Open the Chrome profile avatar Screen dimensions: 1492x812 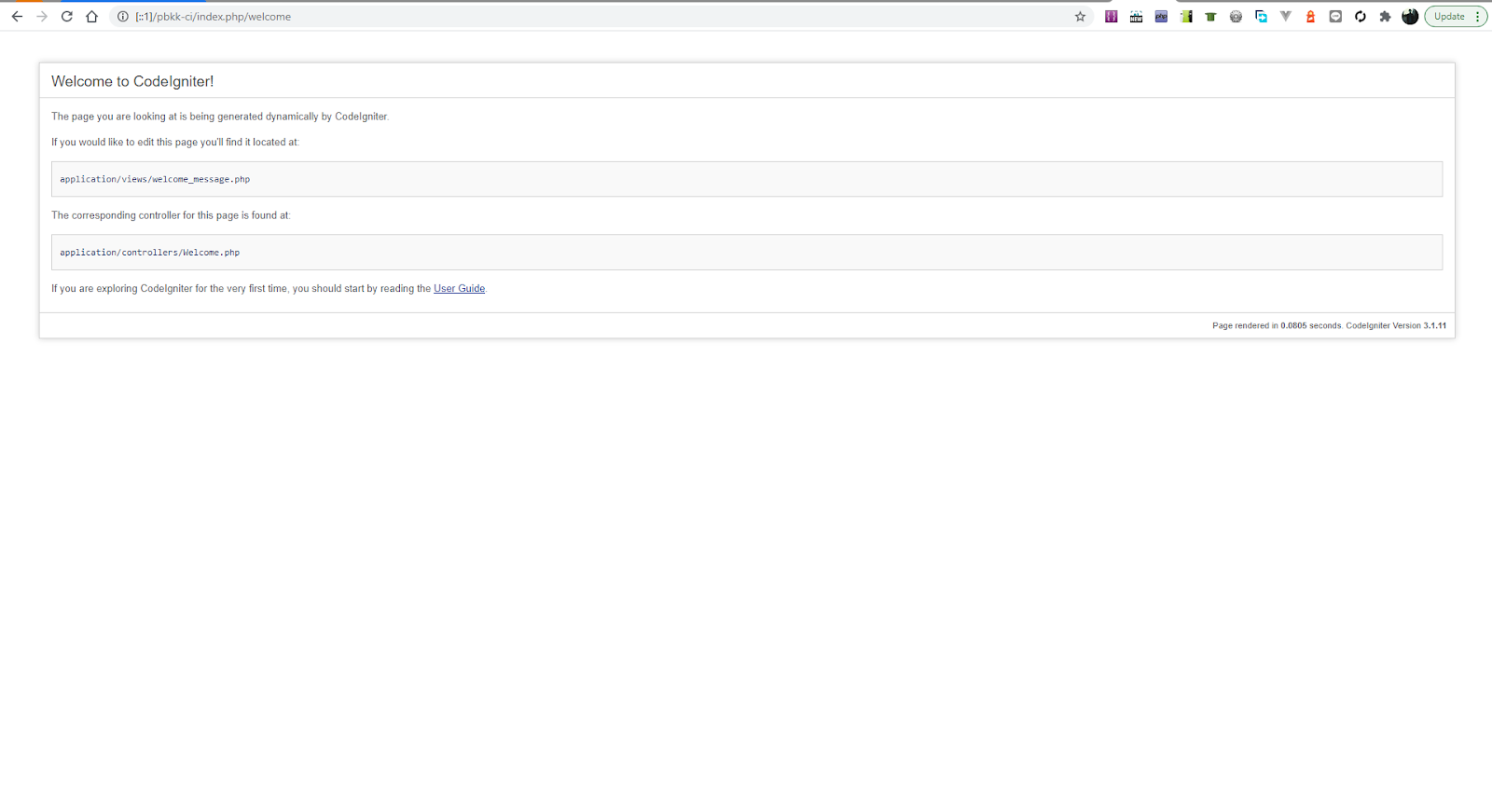(x=1410, y=17)
